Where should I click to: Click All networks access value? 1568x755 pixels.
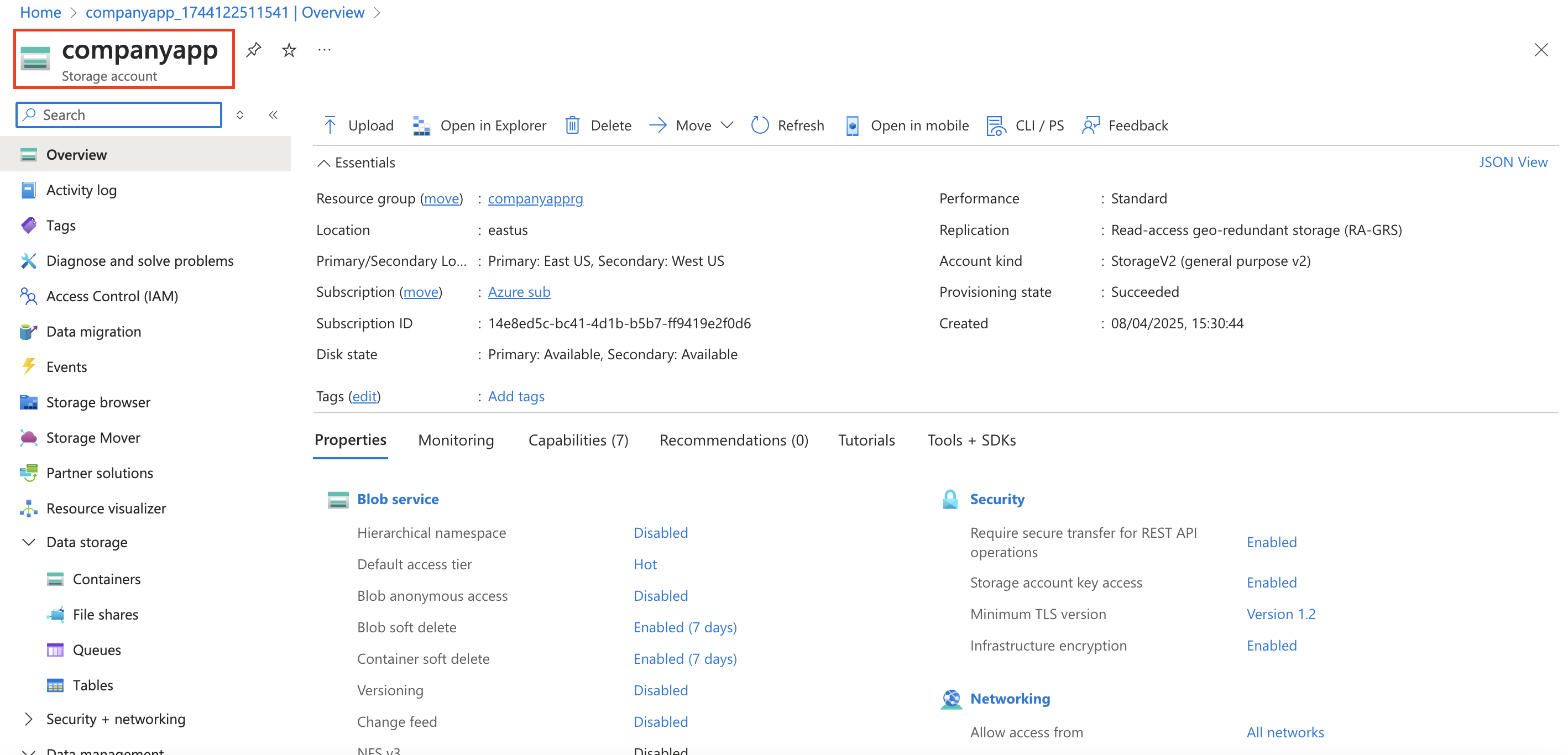(1285, 732)
